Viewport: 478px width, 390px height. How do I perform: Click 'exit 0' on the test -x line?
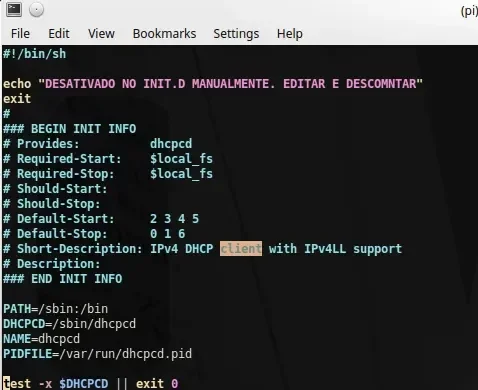[157, 384]
